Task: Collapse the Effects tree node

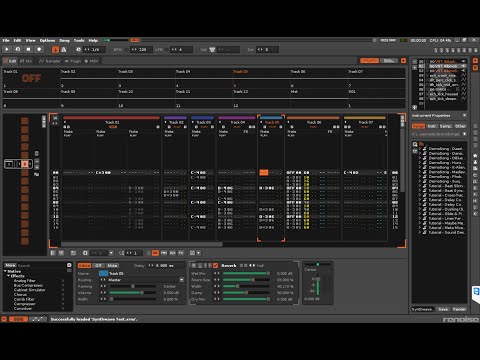Action: 9,276
